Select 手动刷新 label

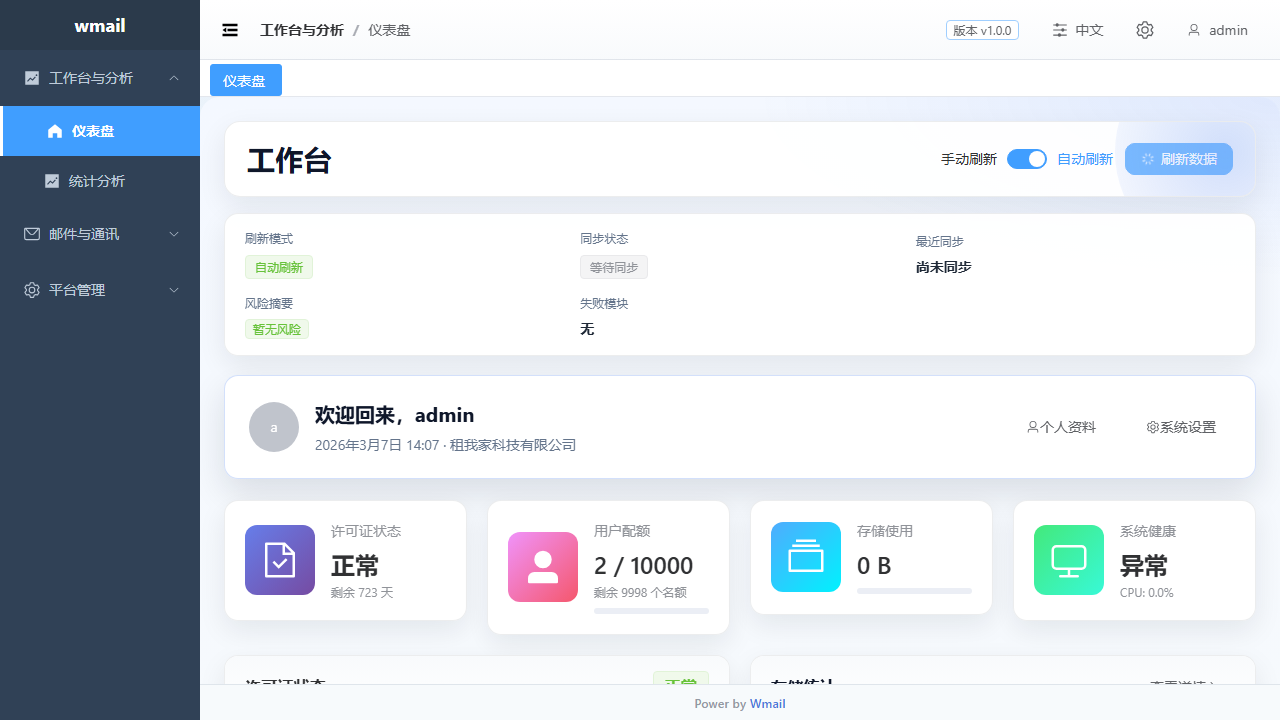(x=969, y=159)
